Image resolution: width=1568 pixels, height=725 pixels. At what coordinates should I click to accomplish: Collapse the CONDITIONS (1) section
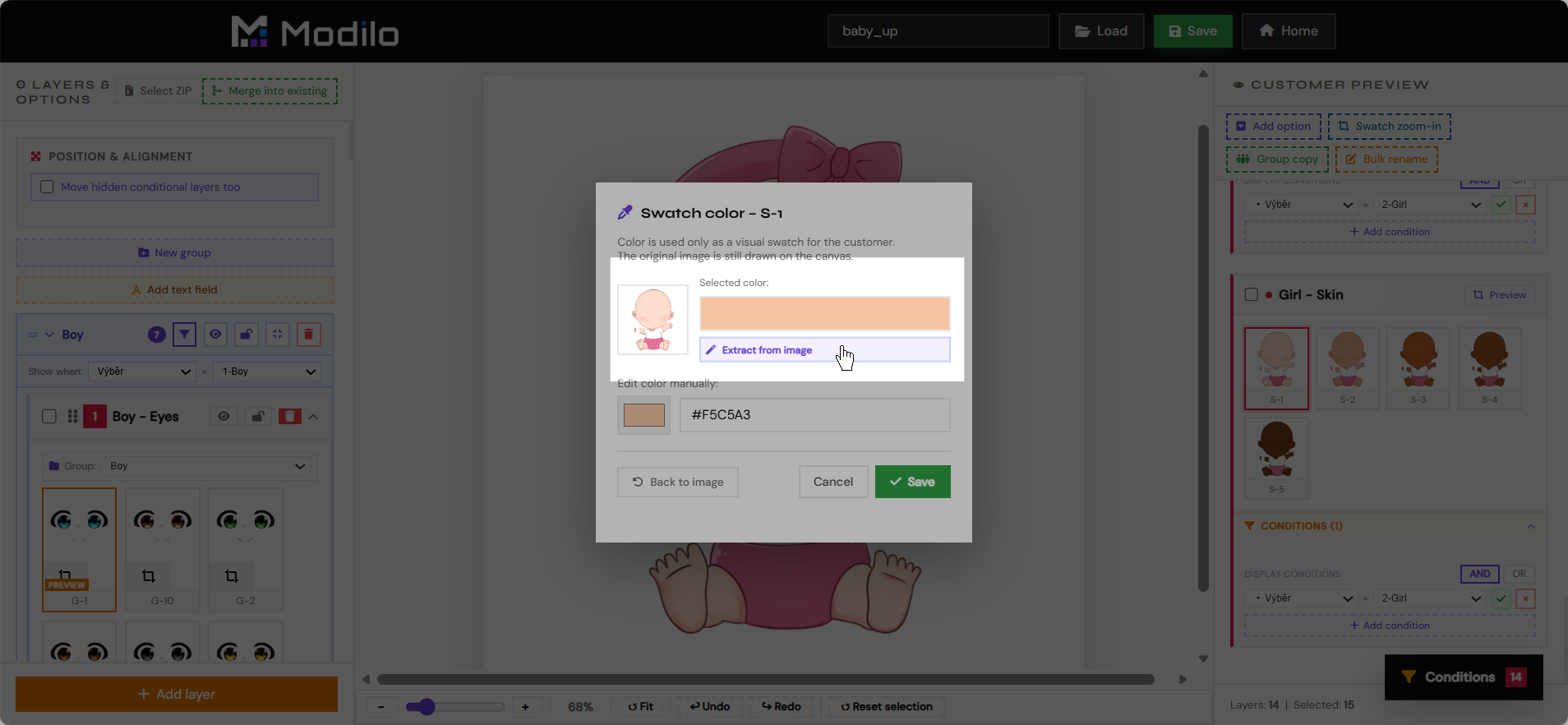tap(1530, 526)
